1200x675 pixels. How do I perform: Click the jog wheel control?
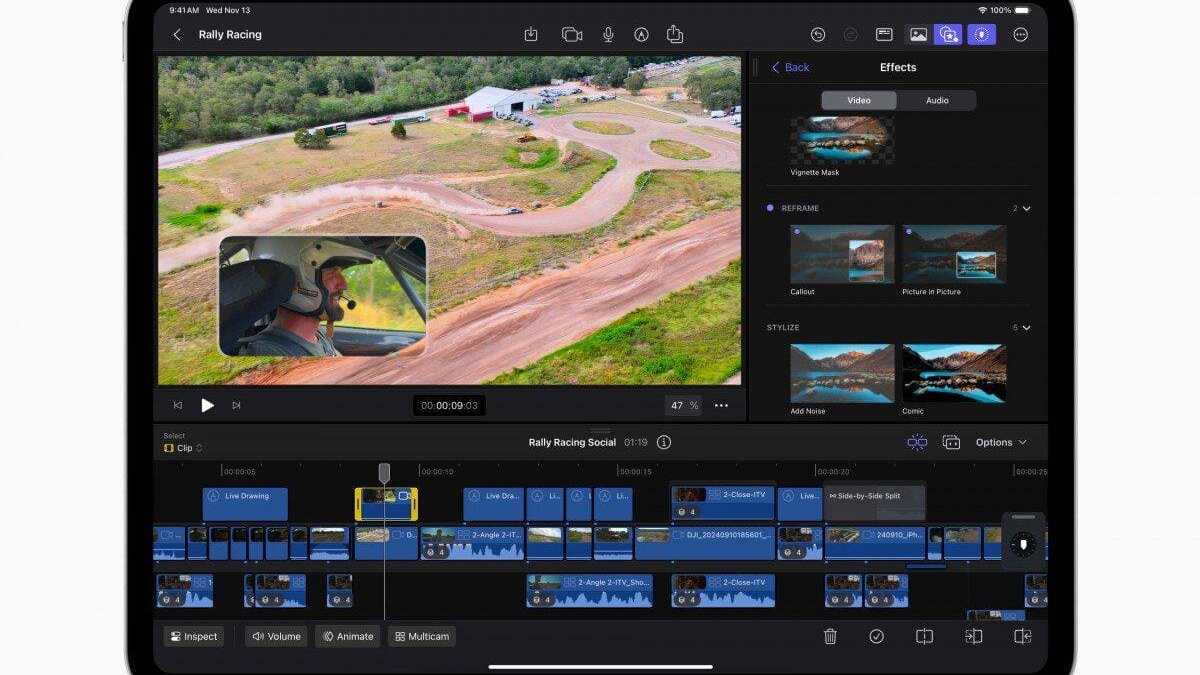click(1022, 543)
